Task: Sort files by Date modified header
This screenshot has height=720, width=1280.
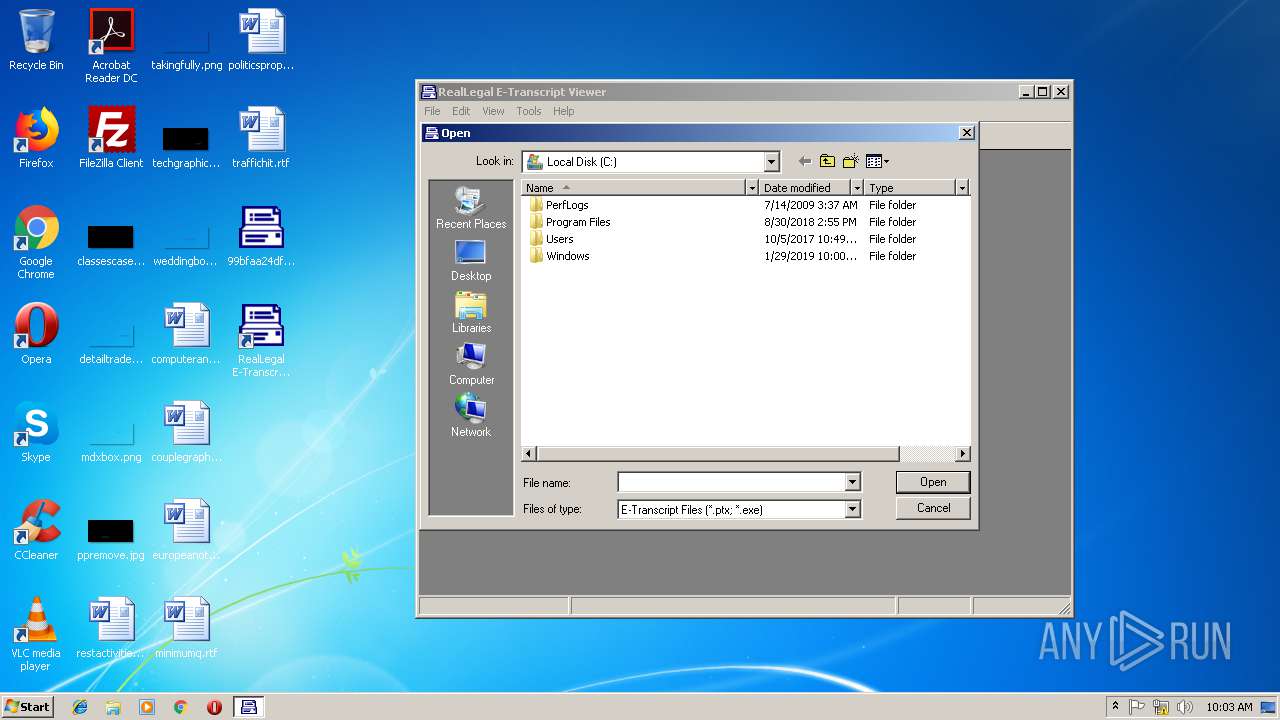Action: [805, 188]
